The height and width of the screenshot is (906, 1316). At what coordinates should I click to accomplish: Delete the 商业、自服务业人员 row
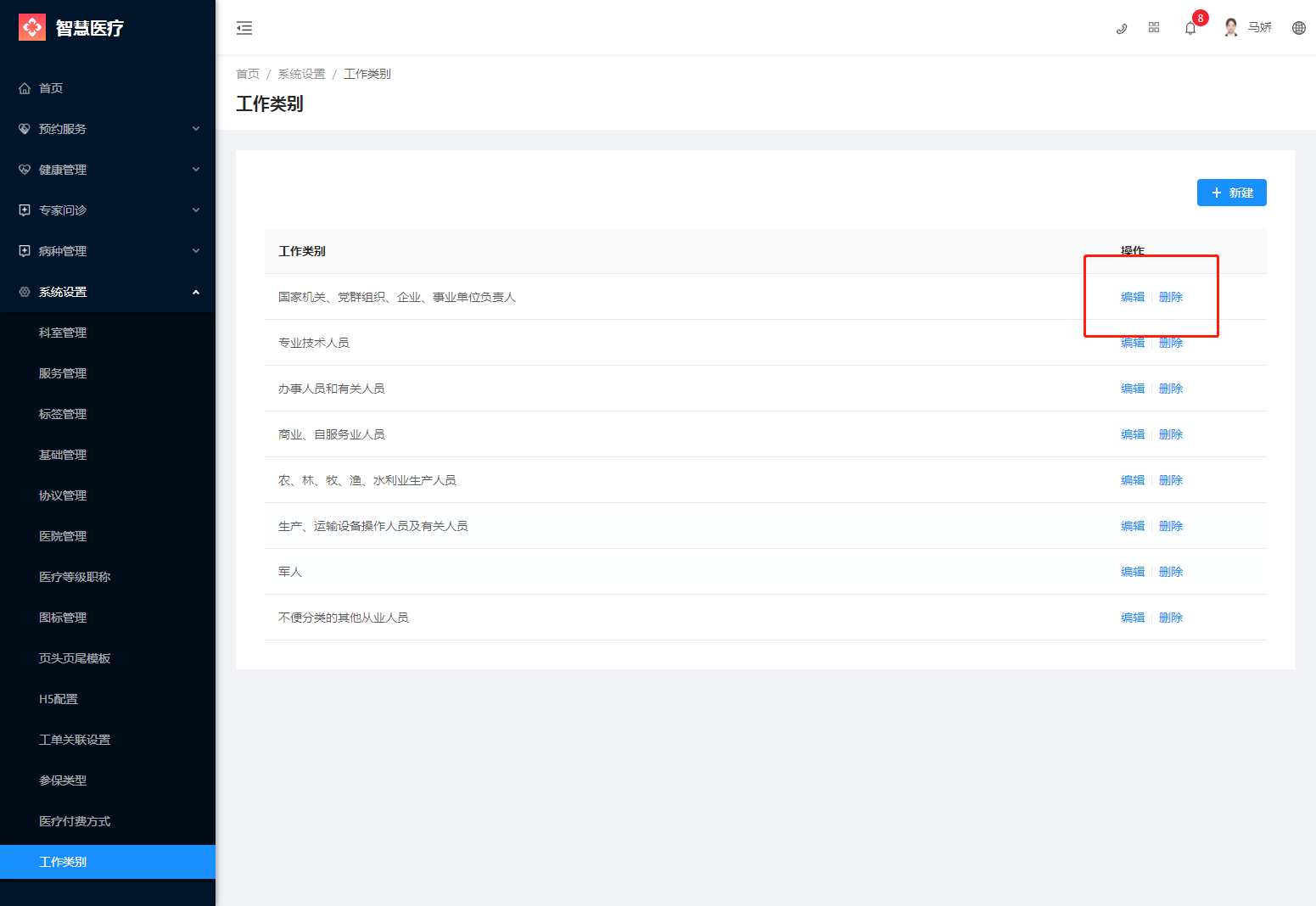click(x=1171, y=434)
